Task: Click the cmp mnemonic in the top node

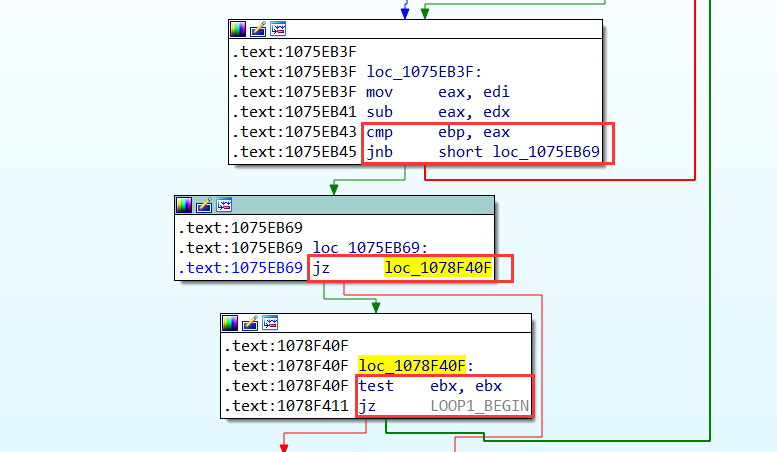Action: click(379, 132)
